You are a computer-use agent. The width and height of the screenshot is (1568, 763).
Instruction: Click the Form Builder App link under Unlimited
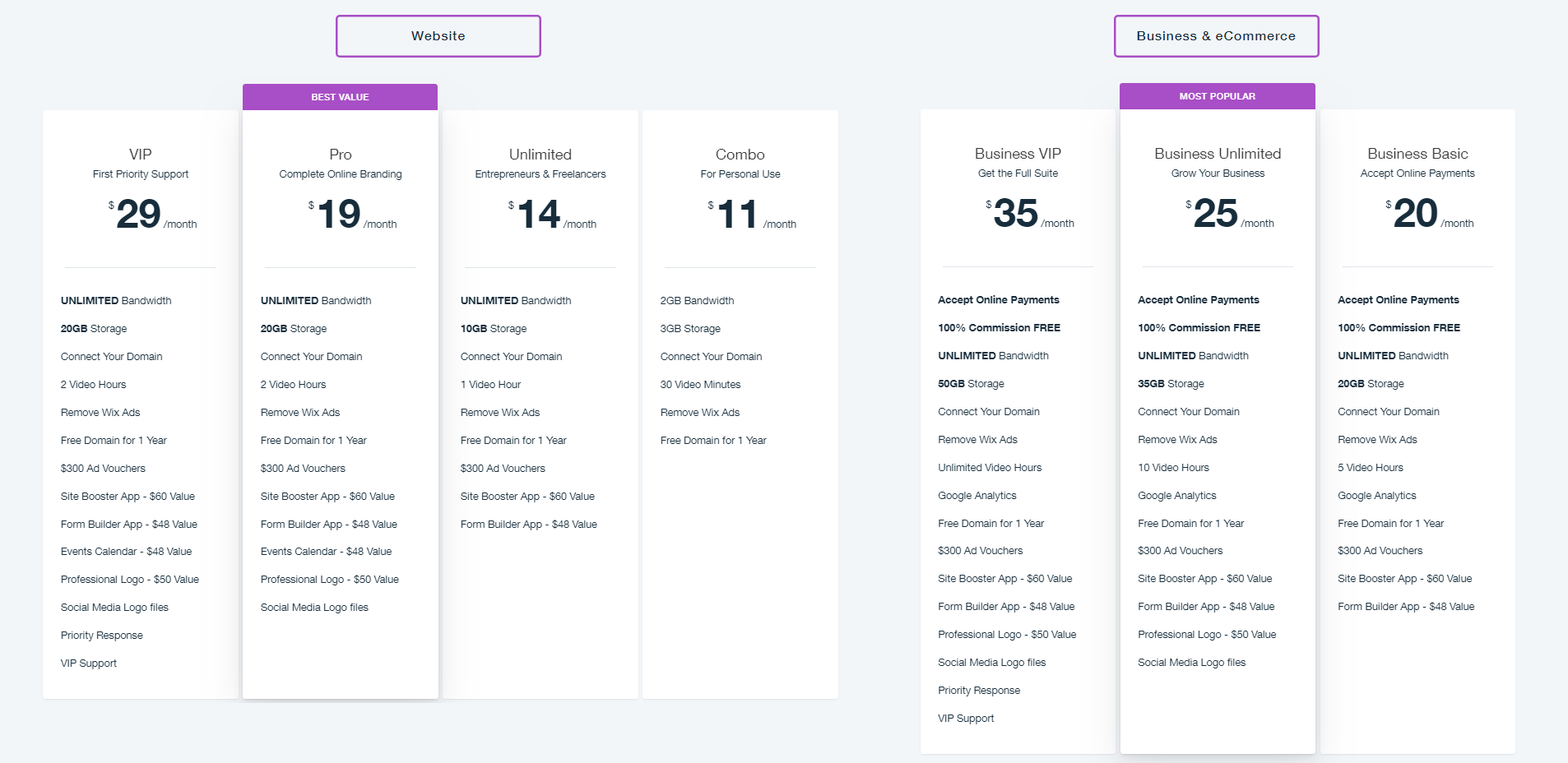(528, 524)
